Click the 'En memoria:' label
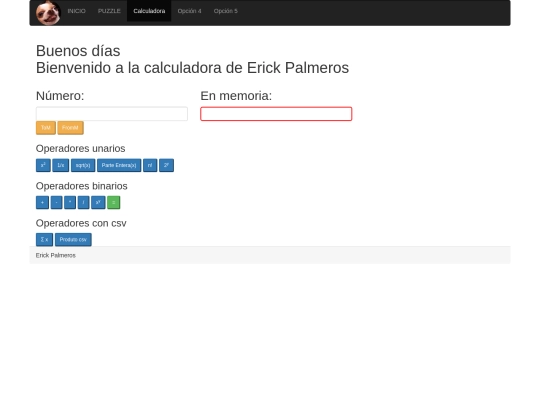The image size is (540, 405). click(x=236, y=96)
